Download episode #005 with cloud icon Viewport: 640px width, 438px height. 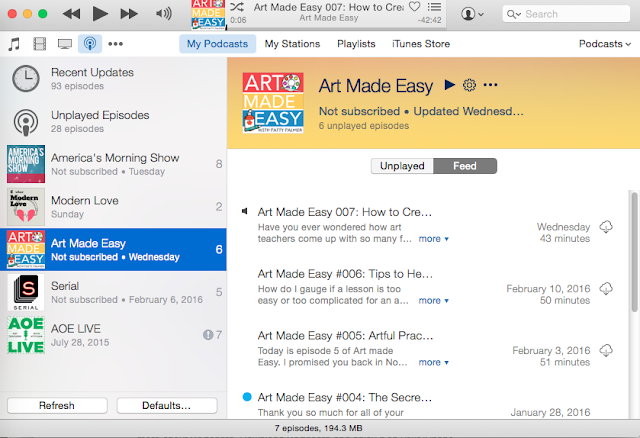point(606,350)
